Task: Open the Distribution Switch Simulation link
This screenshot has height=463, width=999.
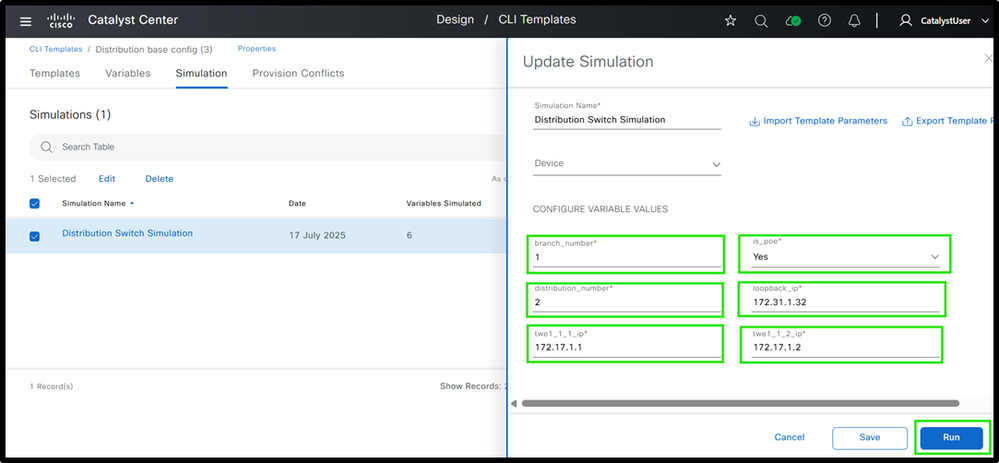Action: click(127, 233)
